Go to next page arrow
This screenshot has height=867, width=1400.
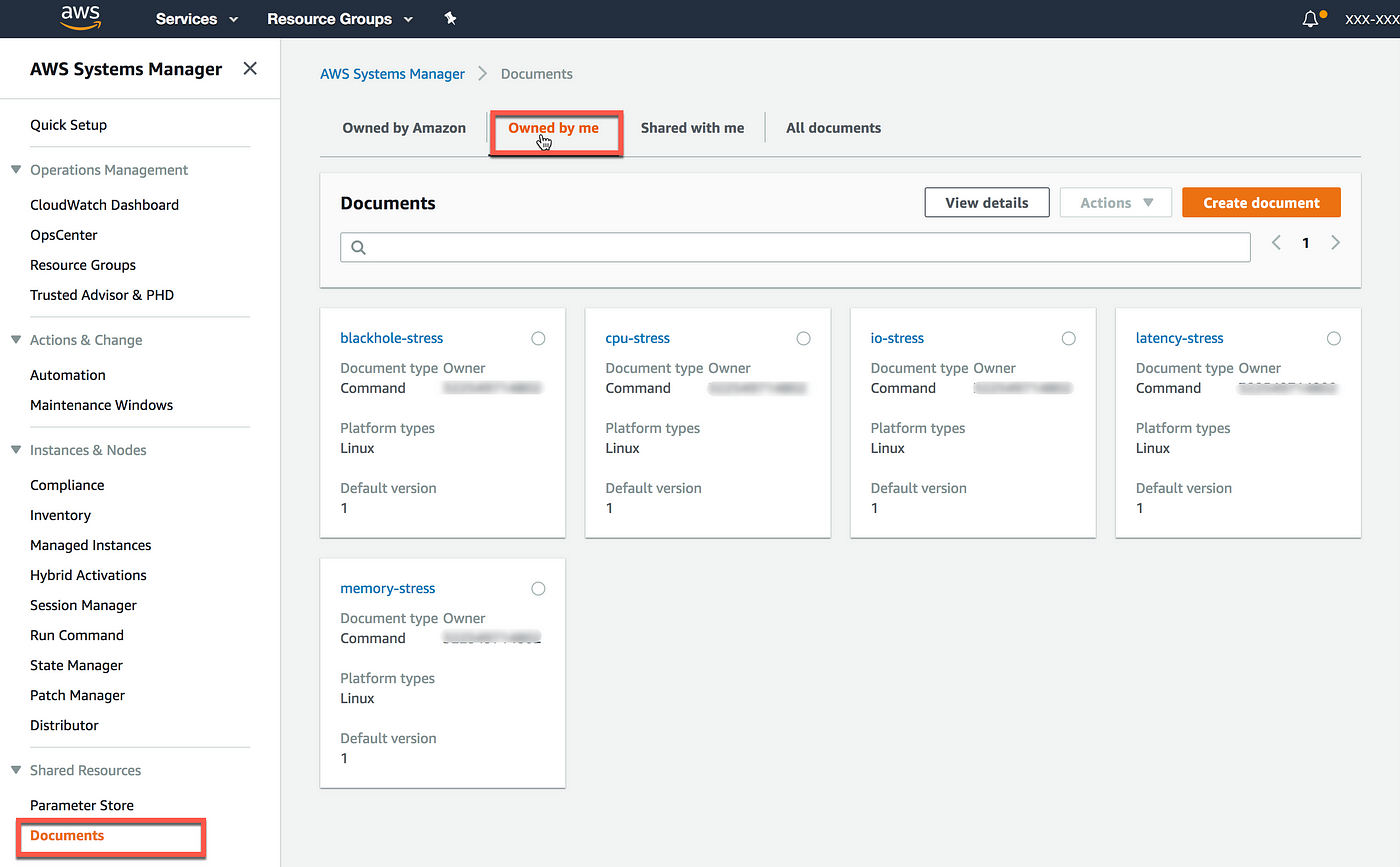pos(1336,243)
